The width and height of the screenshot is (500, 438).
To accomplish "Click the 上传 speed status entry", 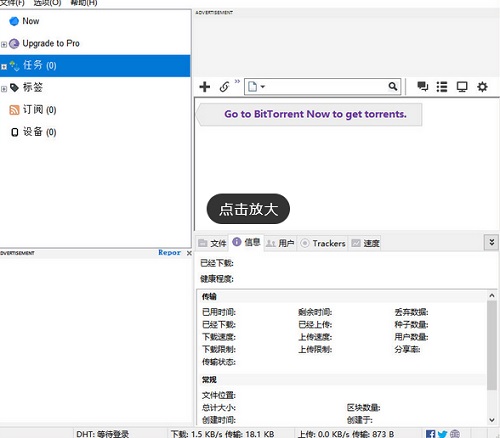I will 346,434.
